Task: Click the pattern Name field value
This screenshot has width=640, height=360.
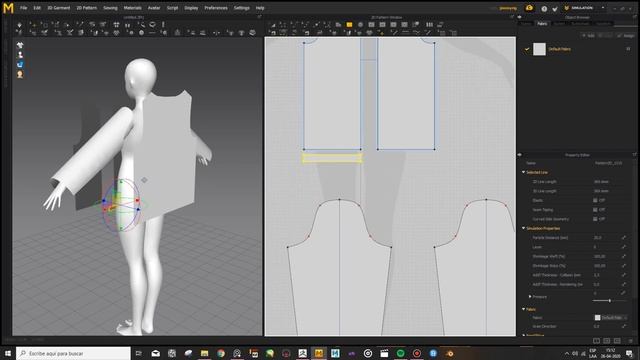Action: coord(609,163)
